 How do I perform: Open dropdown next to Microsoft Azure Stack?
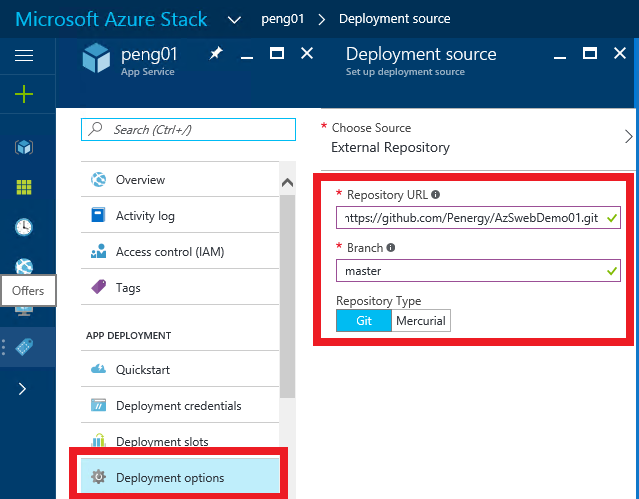234,20
